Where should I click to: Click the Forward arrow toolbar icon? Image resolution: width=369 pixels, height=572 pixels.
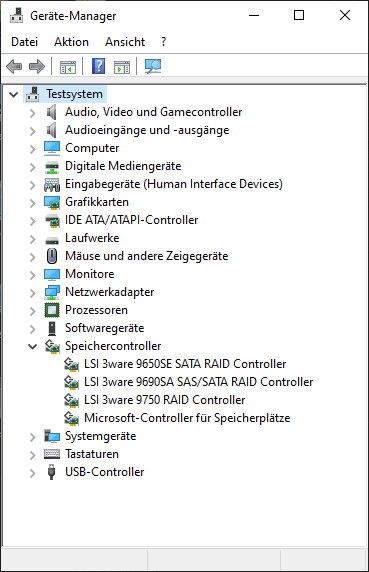coord(37,66)
